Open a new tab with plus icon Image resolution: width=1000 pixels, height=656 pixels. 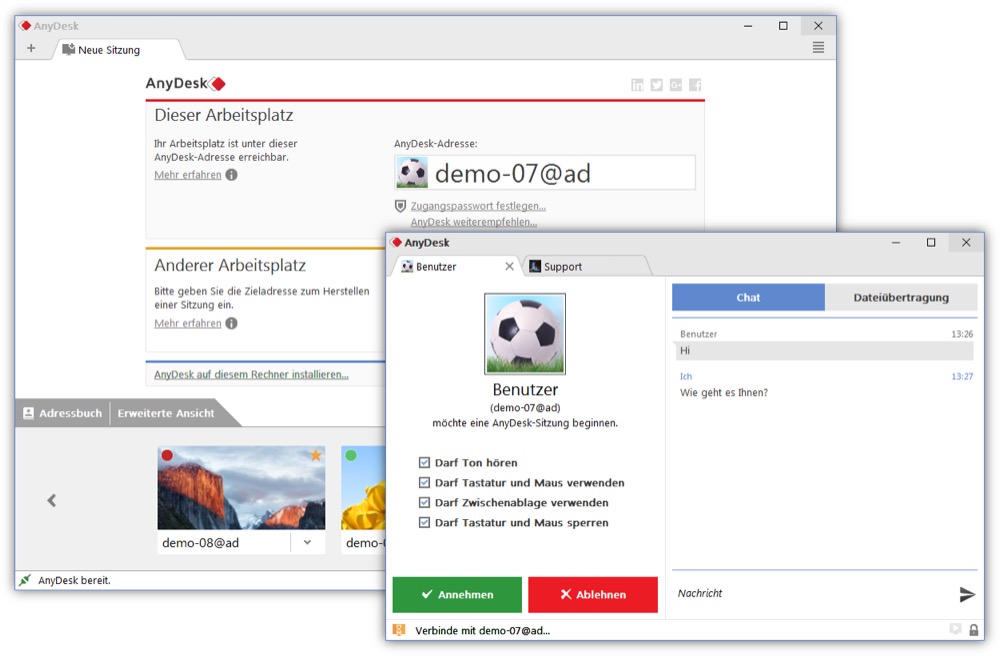[x=31, y=48]
